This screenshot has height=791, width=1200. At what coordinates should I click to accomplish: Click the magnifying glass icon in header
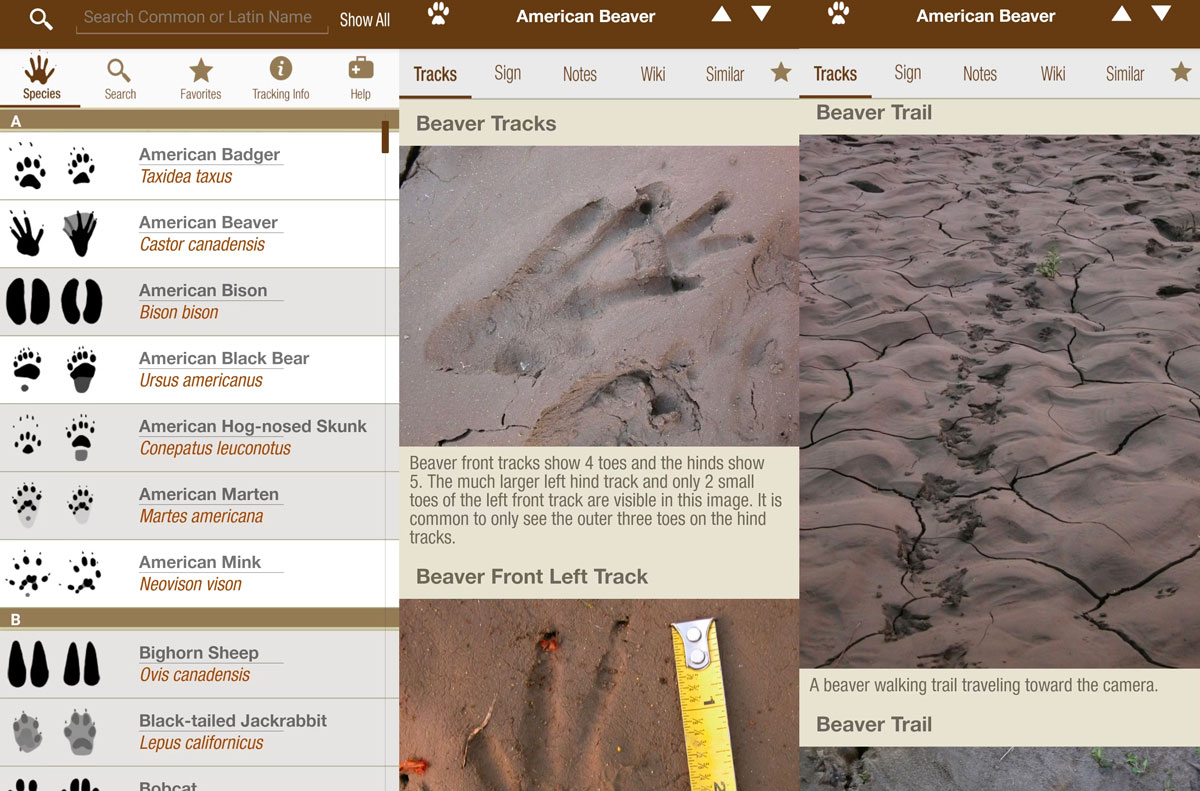click(x=41, y=19)
